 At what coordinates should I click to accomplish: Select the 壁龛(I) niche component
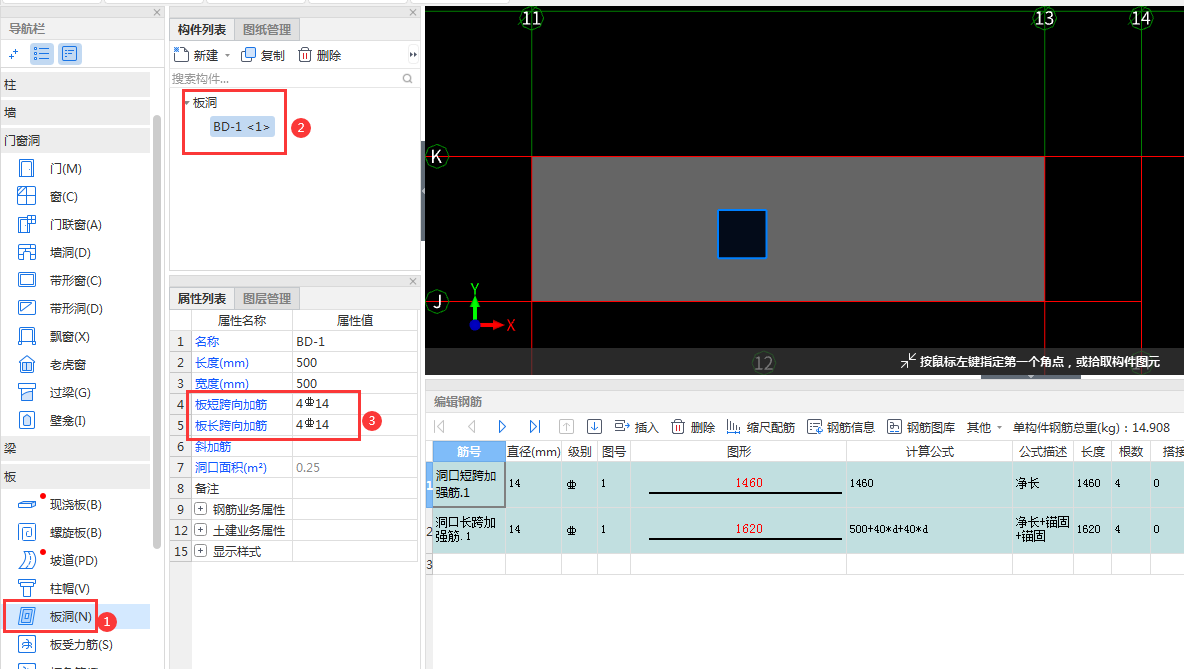tap(67, 421)
